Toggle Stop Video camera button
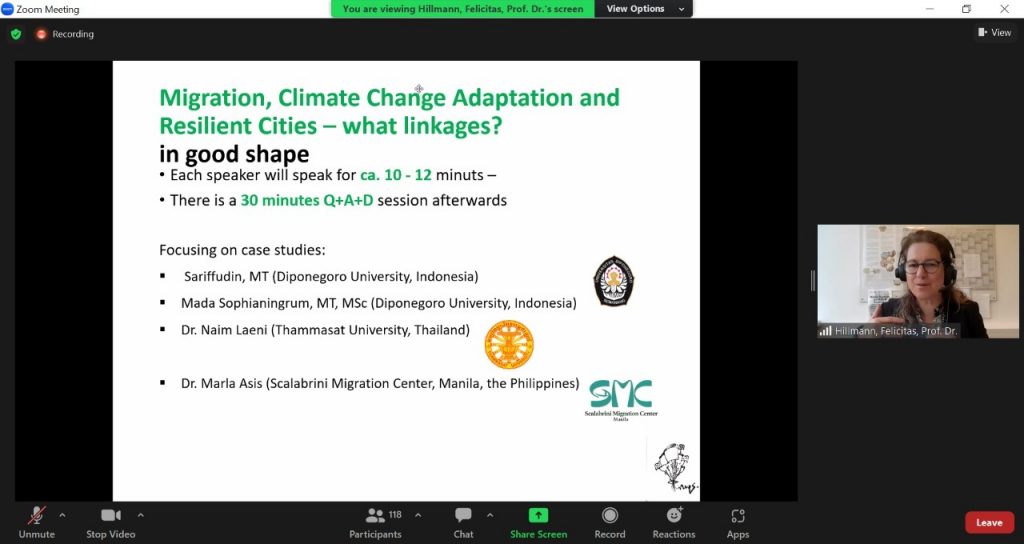Image resolution: width=1024 pixels, height=544 pixels. [x=110, y=522]
